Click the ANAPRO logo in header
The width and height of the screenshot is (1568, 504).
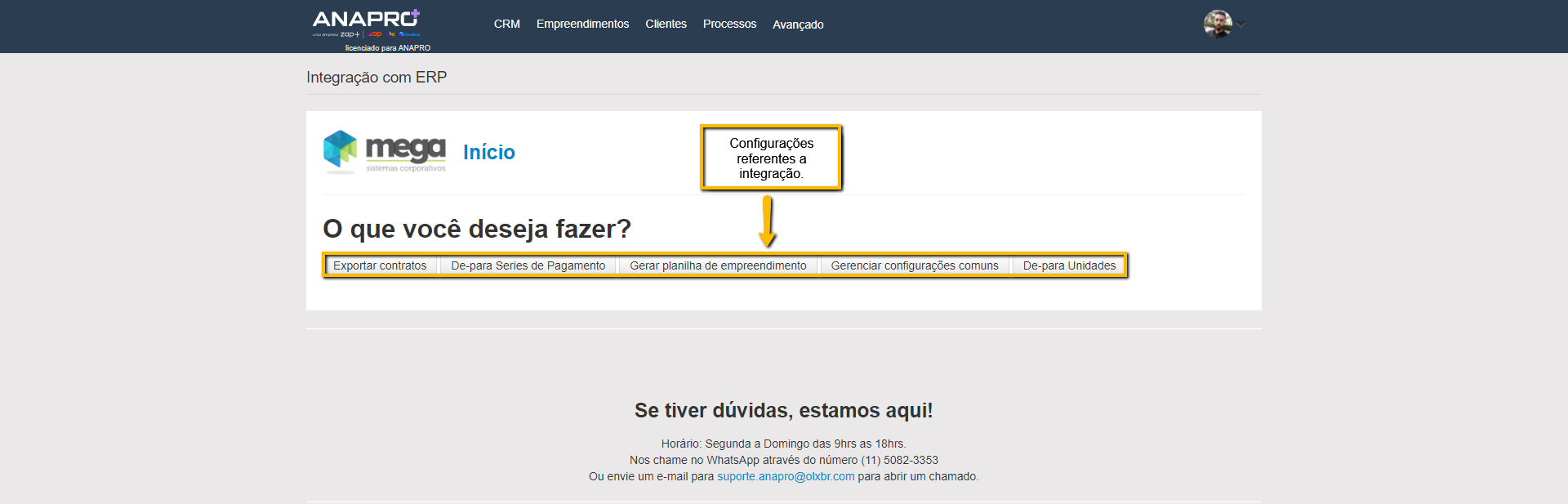coord(366,23)
